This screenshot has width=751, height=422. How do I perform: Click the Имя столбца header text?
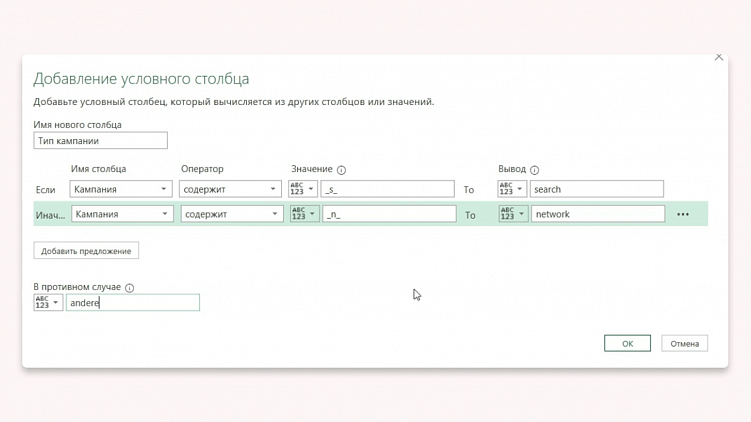(x=98, y=169)
